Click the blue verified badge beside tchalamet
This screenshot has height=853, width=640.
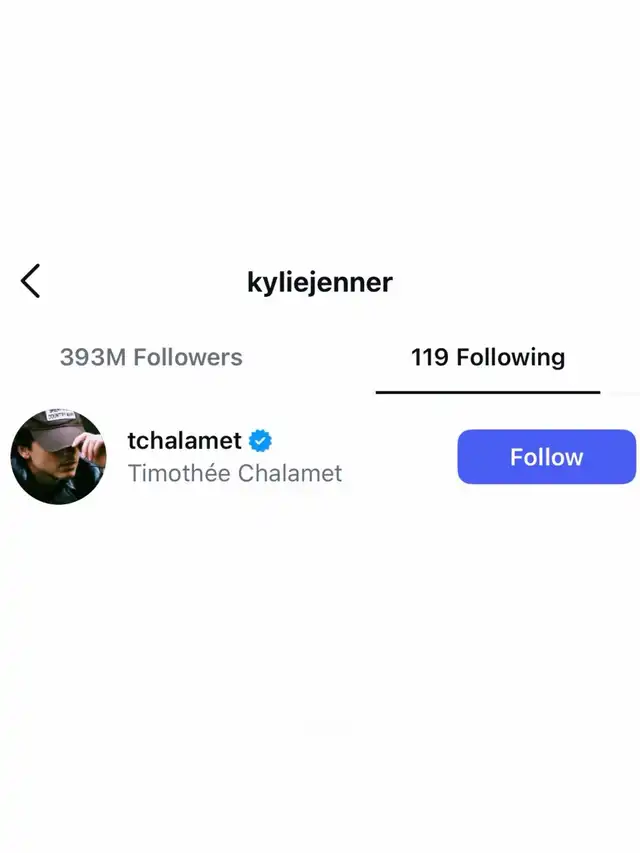(x=260, y=441)
